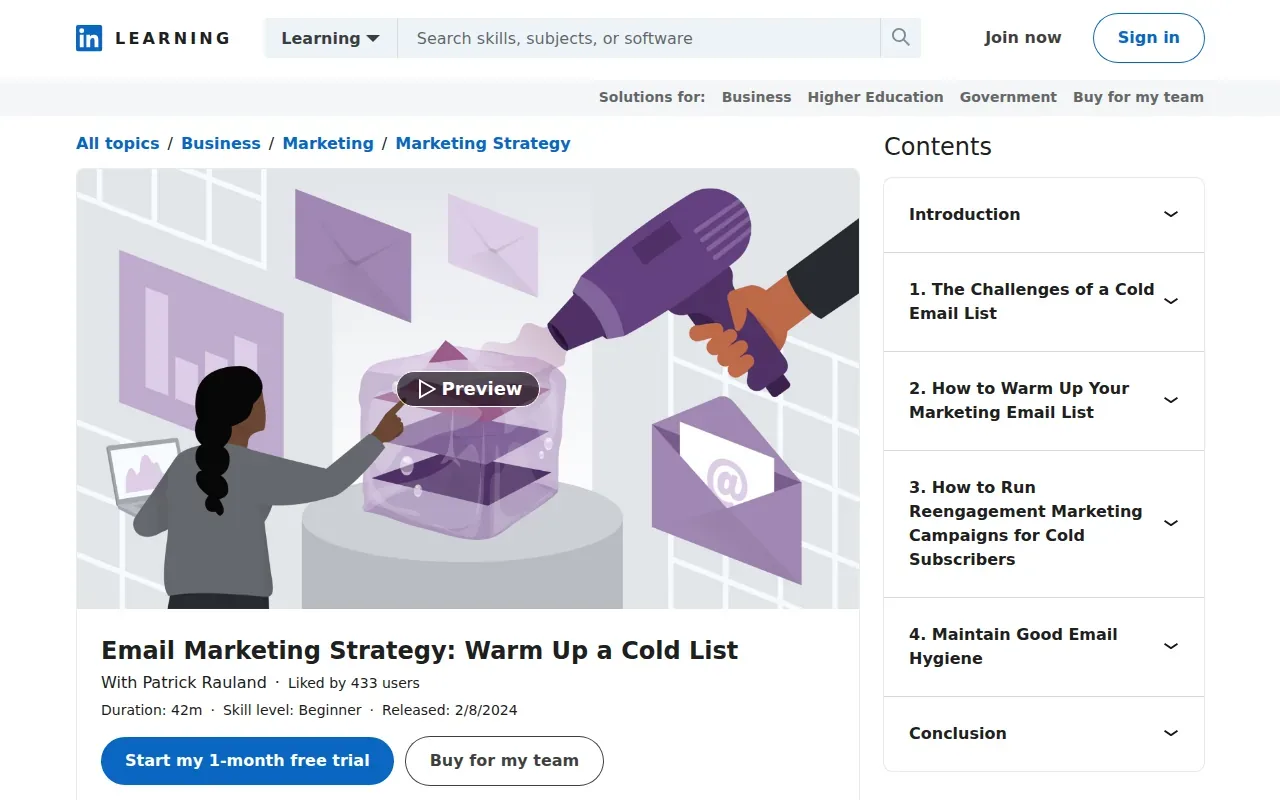Expand How to Run Reengagement Marketing Campaigns section
This screenshot has width=1280, height=800.
coord(1044,524)
